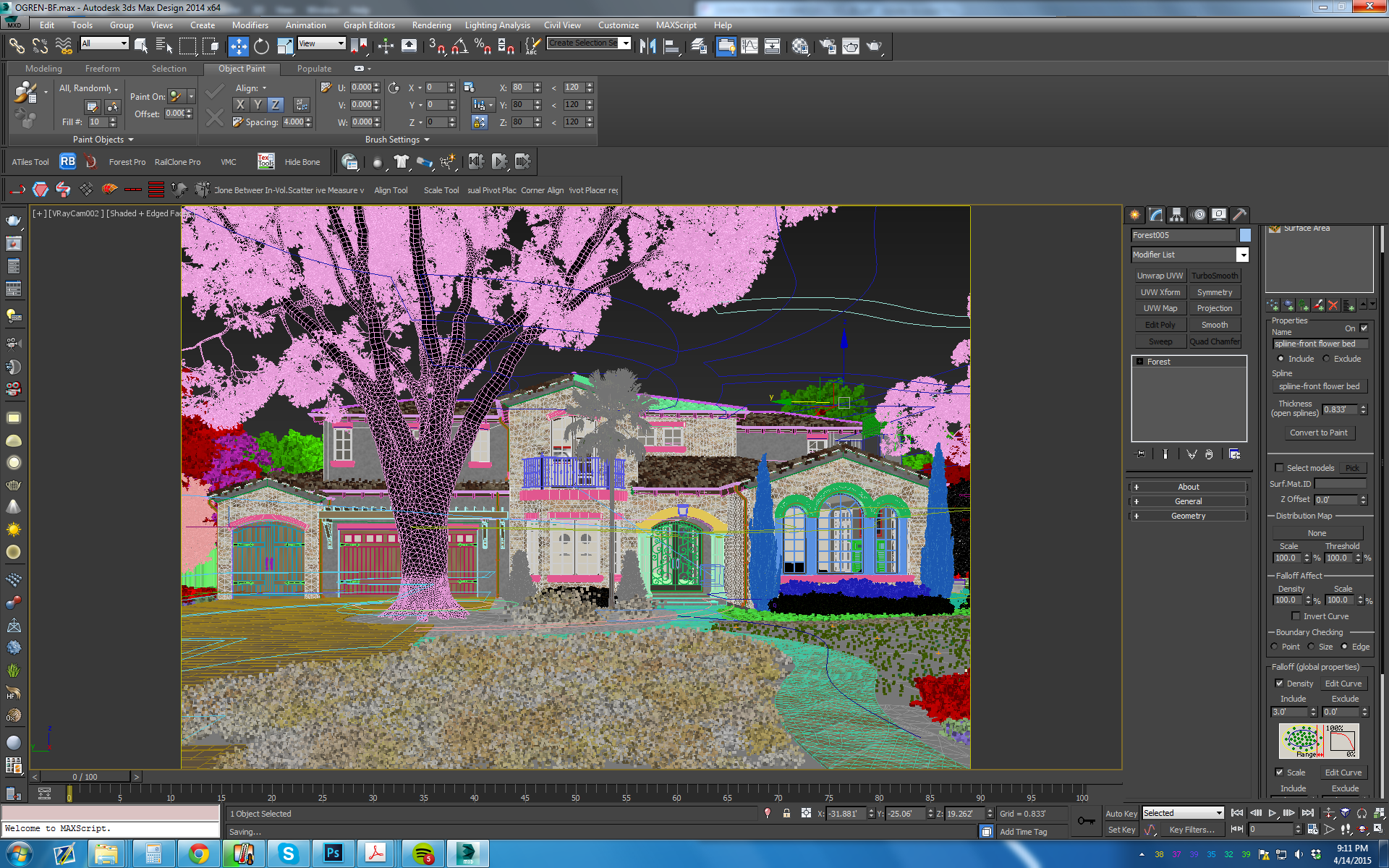Click the Select by Name icon
The image size is (1389, 868).
pyautogui.click(x=164, y=47)
